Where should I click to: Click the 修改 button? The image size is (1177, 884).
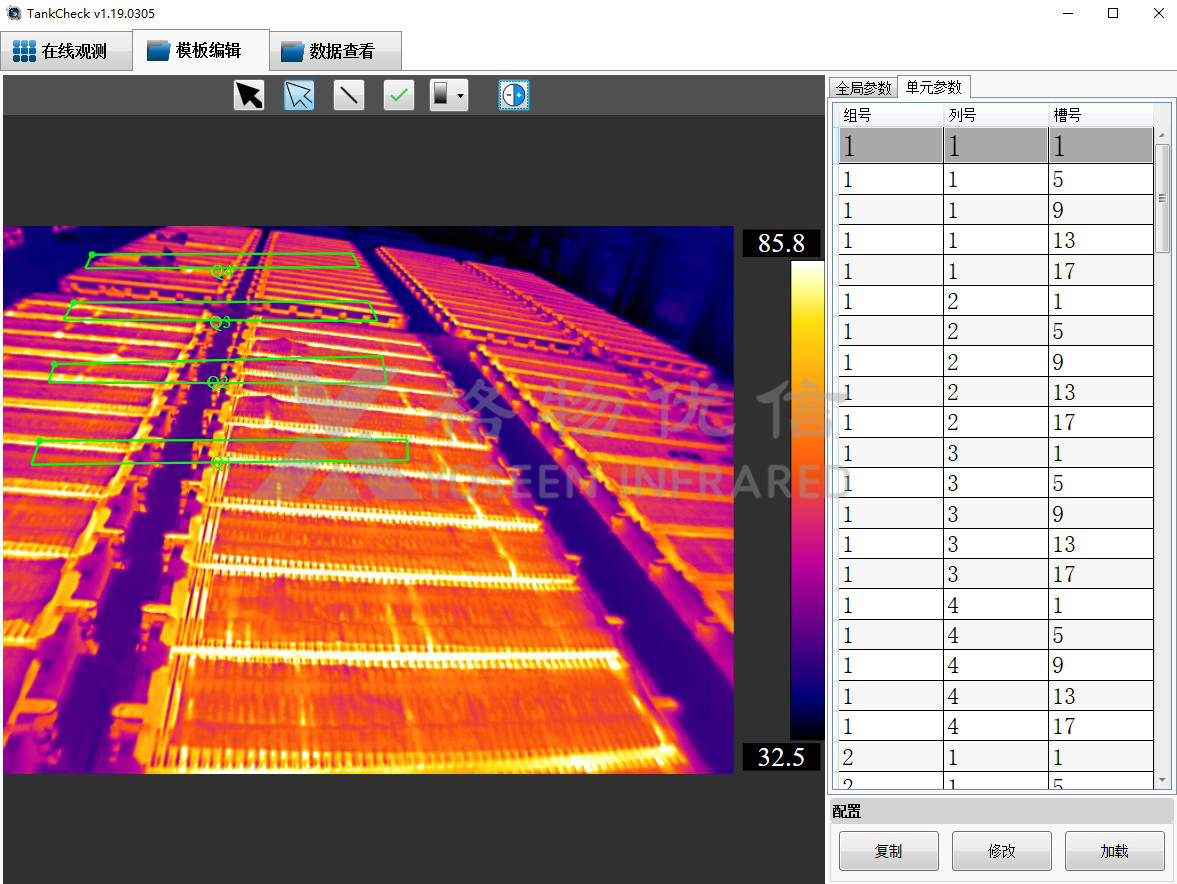click(x=1001, y=851)
